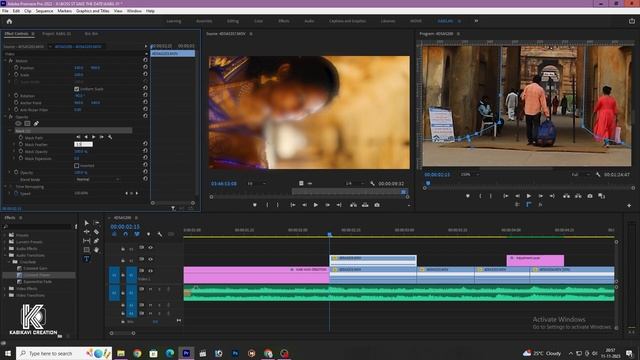Expand Video Transitions folder
Image resolution: width=640 pixels, height=360 pixels.
pyautogui.click(x=5, y=295)
